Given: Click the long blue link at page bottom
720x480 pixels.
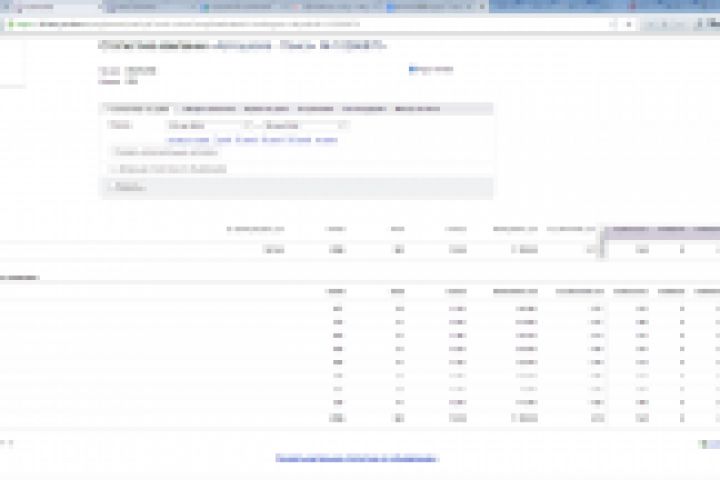Looking at the screenshot, I should 357,457.
